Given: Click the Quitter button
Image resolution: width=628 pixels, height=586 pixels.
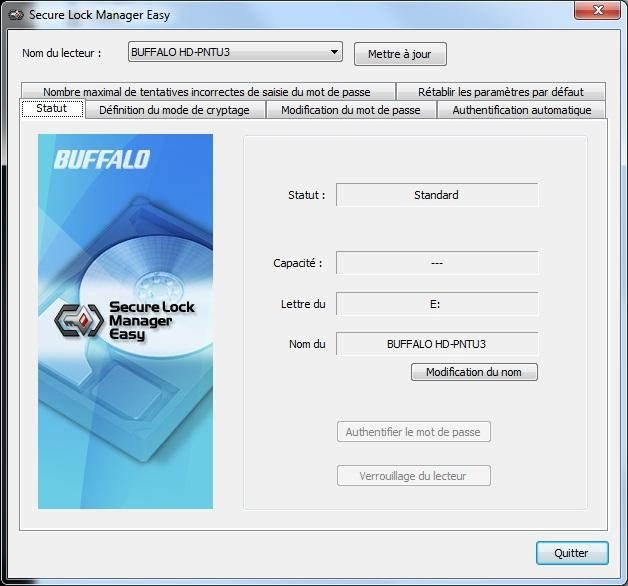Looking at the screenshot, I should [572, 553].
